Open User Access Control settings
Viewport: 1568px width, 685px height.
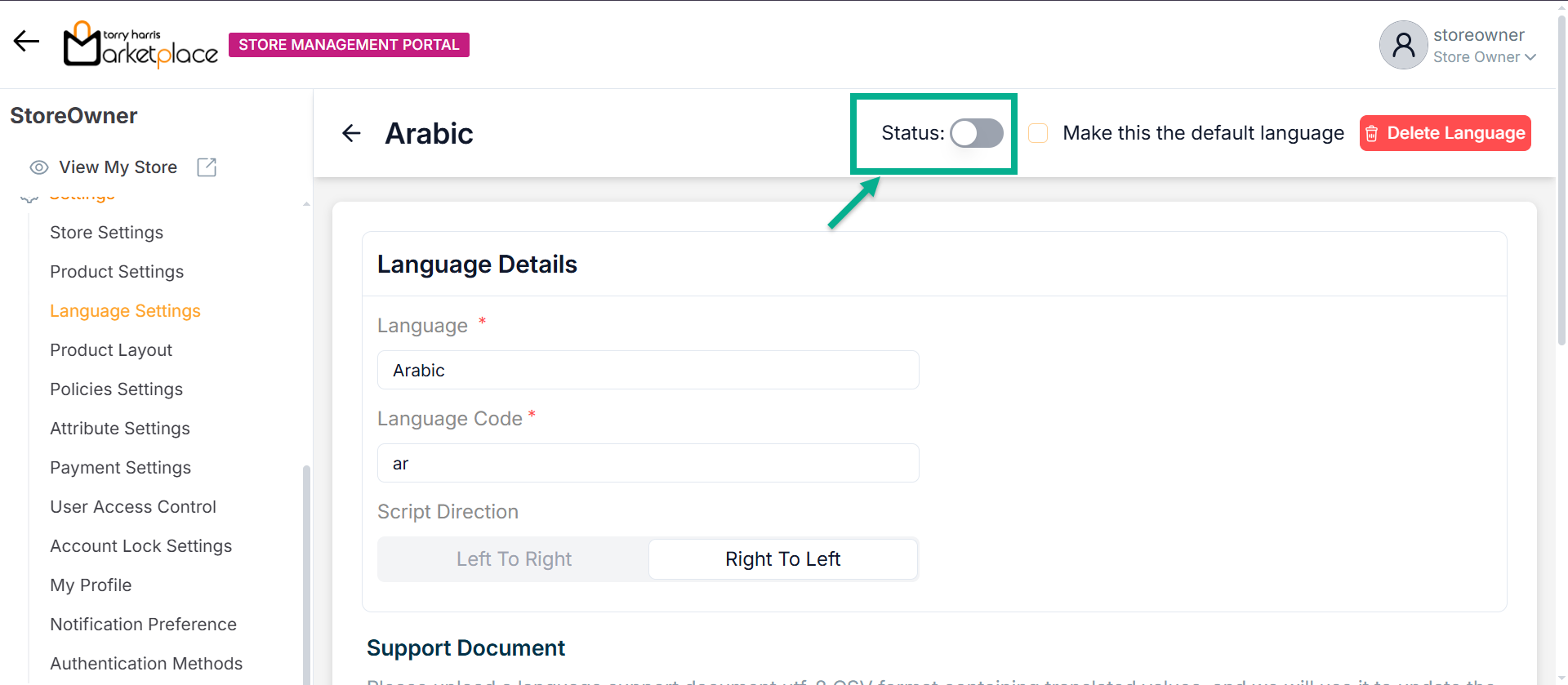133,507
